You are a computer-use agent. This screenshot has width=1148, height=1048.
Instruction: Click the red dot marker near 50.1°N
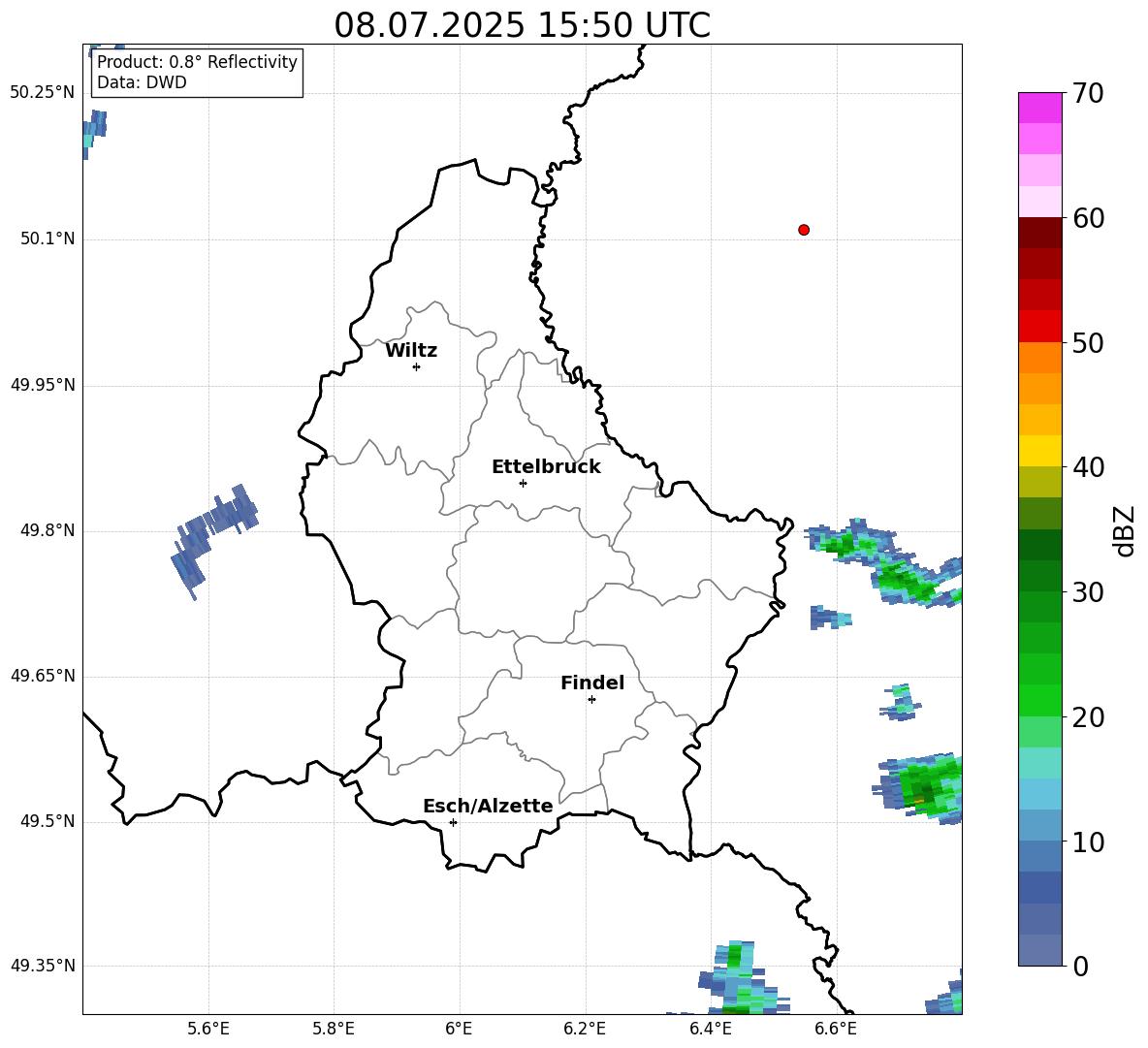pos(804,230)
